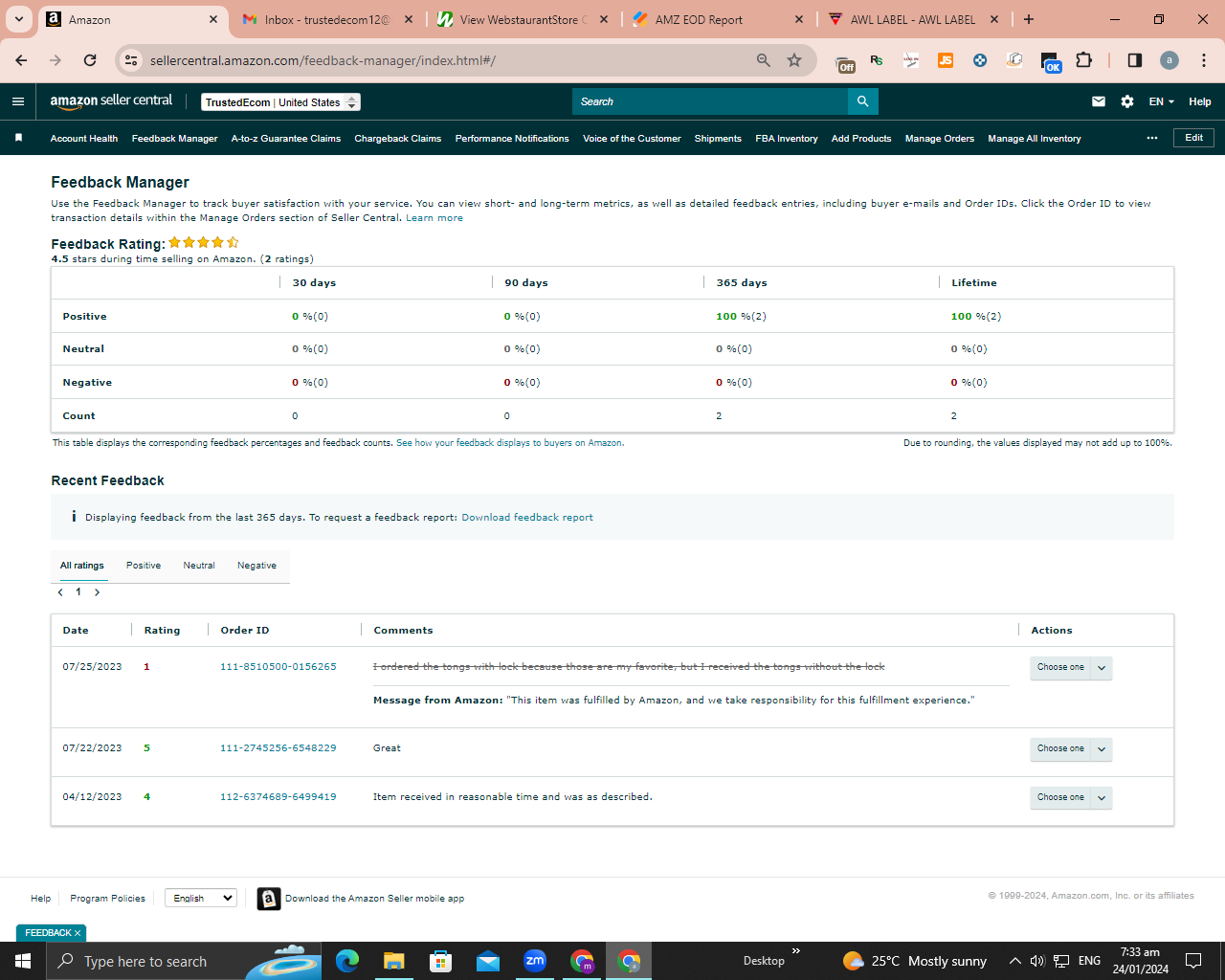Switch to the View WebstaurantStore browser tab
The width and height of the screenshot is (1225, 980).
[523, 19]
